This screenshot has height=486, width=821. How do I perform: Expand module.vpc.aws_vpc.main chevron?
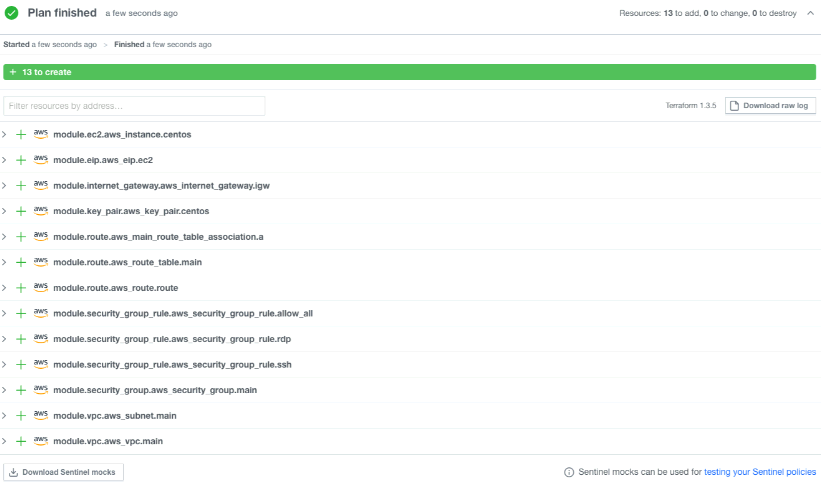pyautogui.click(x=4, y=441)
